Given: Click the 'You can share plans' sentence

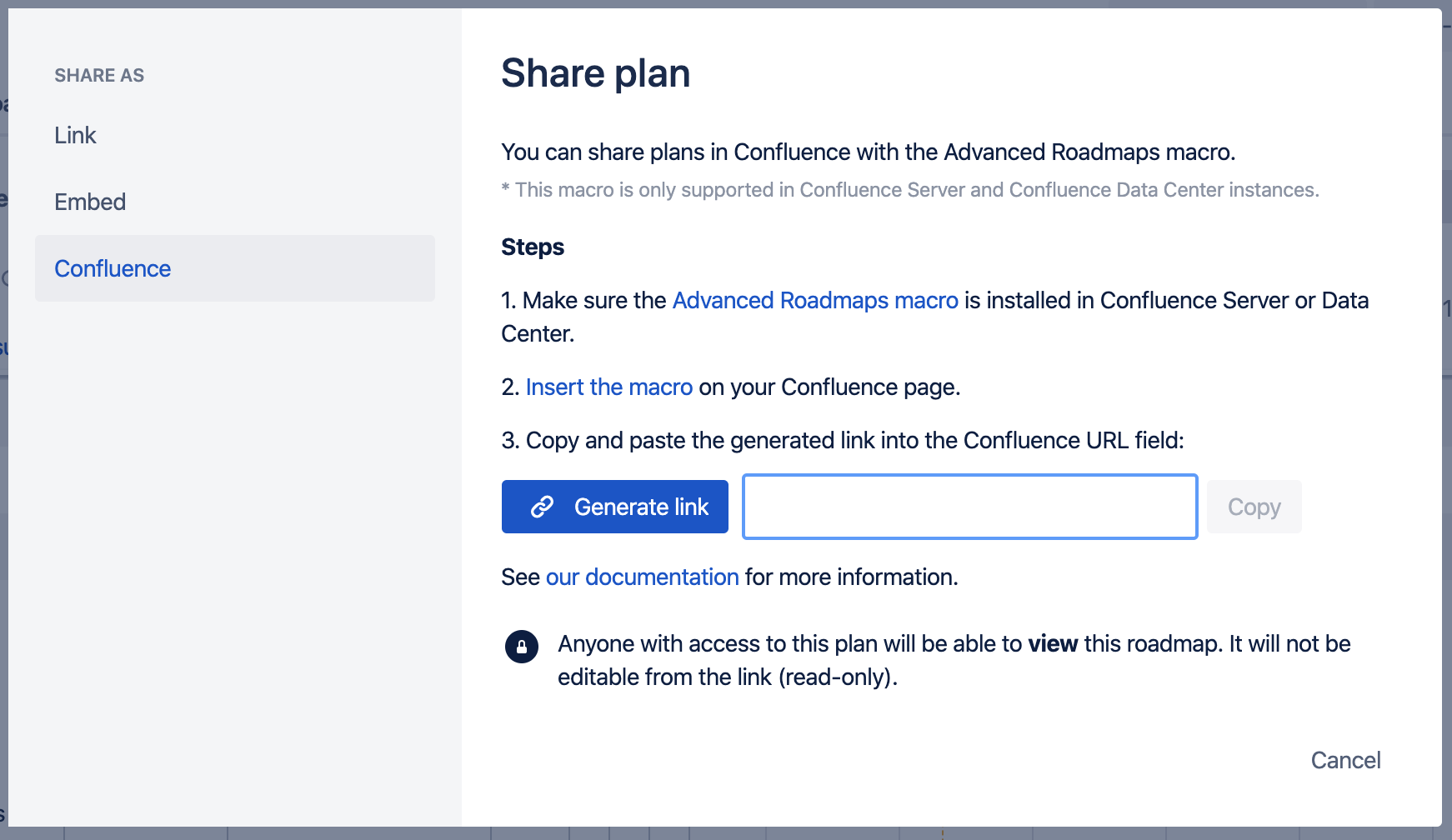Looking at the screenshot, I should click(x=869, y=152).
